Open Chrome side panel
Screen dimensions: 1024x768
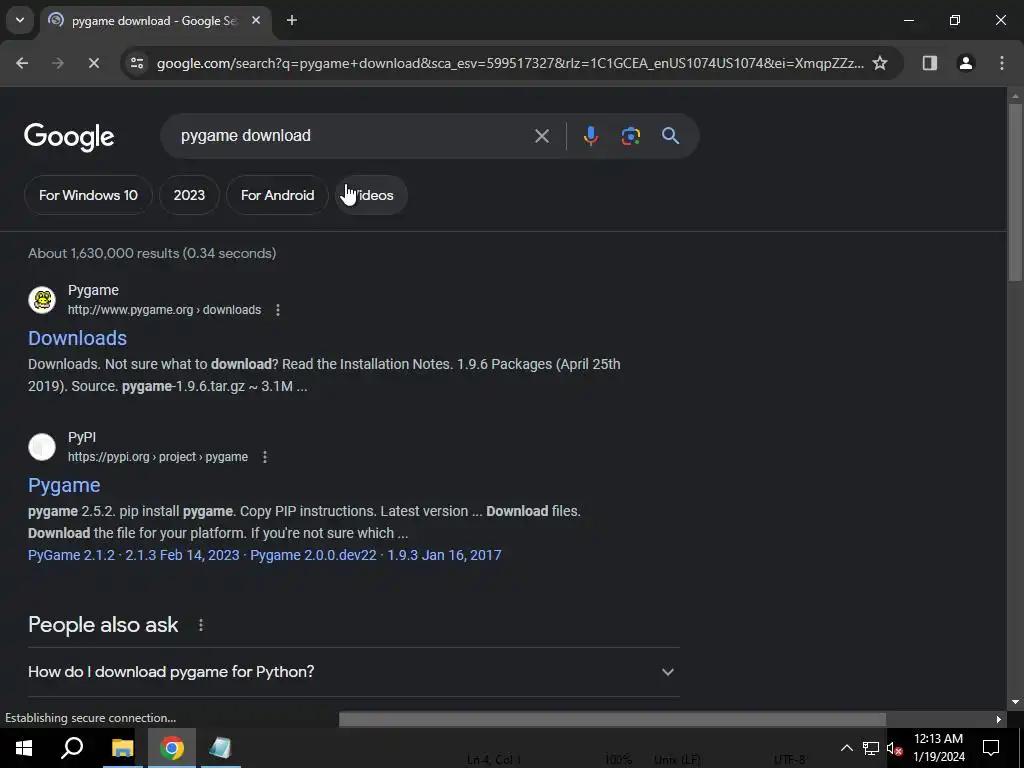(929, 63)
